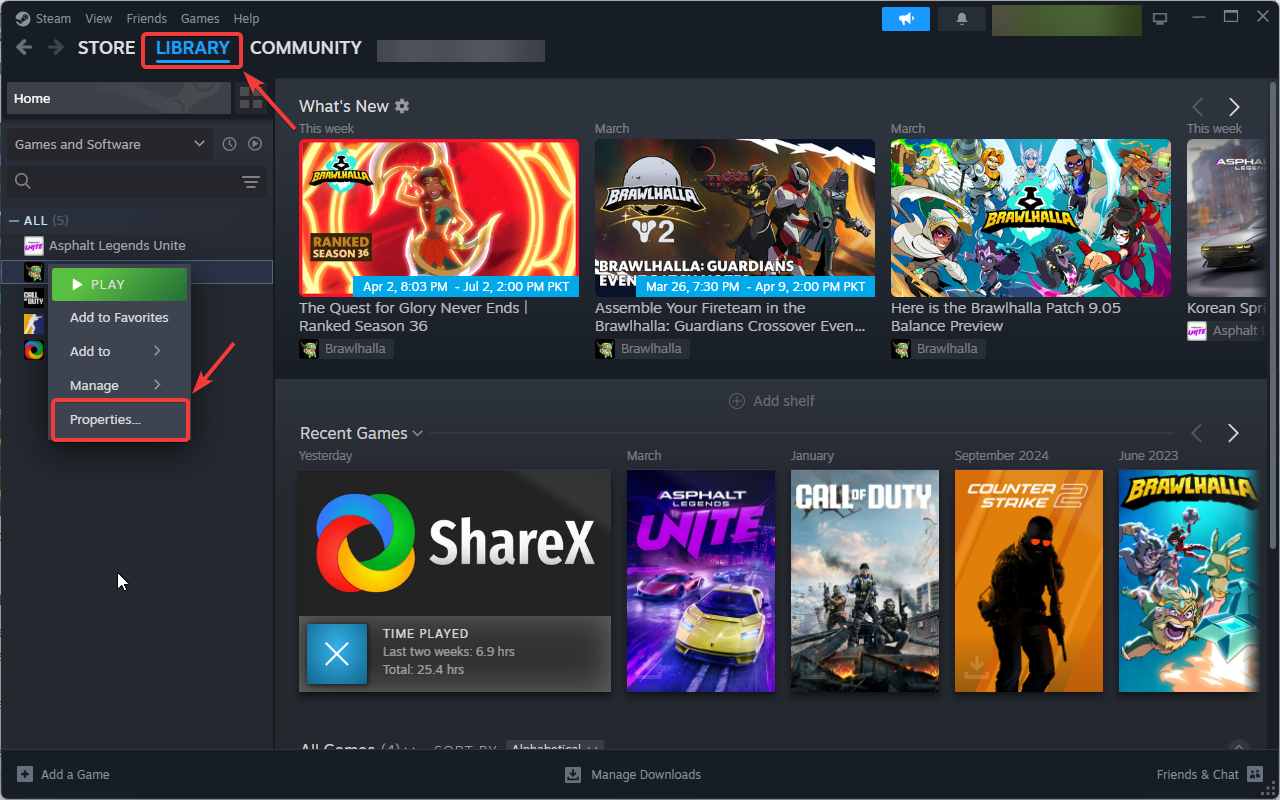The image size is (1280, 800).
Task: Click the Add shelf button
Action: (x=772, y=400)
